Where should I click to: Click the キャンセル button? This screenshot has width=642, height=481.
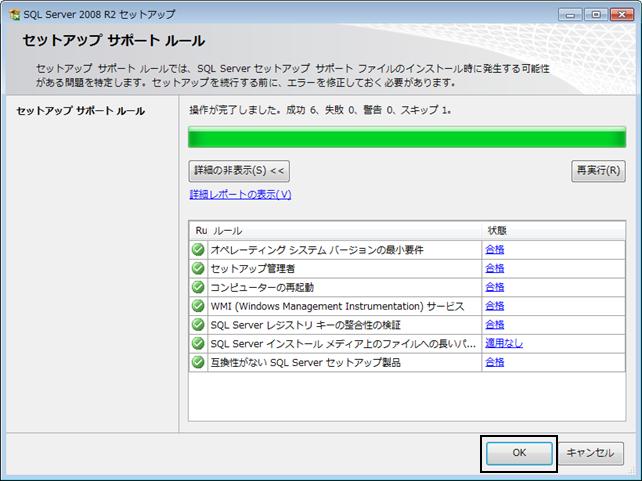pos(590,453)
